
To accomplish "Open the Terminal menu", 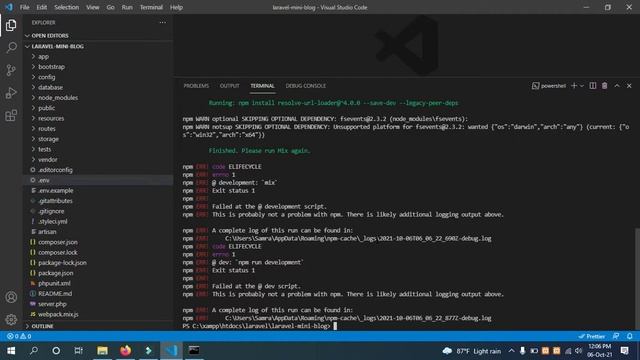I will tap(151, 7).
